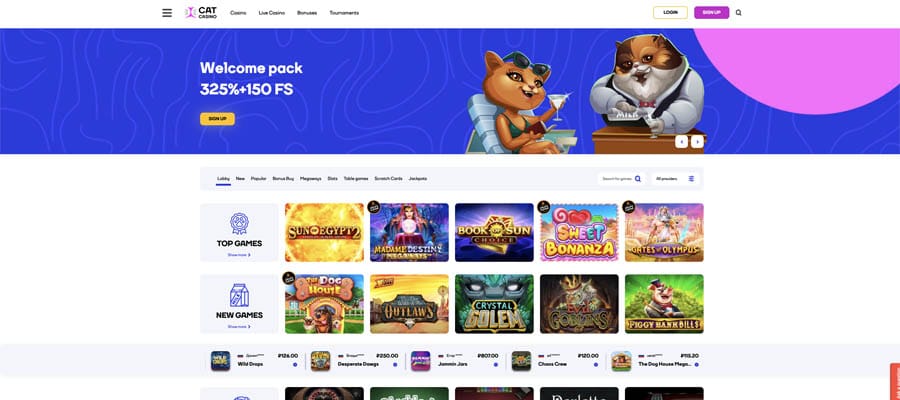This screenshot has height=400, width=900.
Task: Expand Show more under Top Games
Action: (x=239, y=255)
